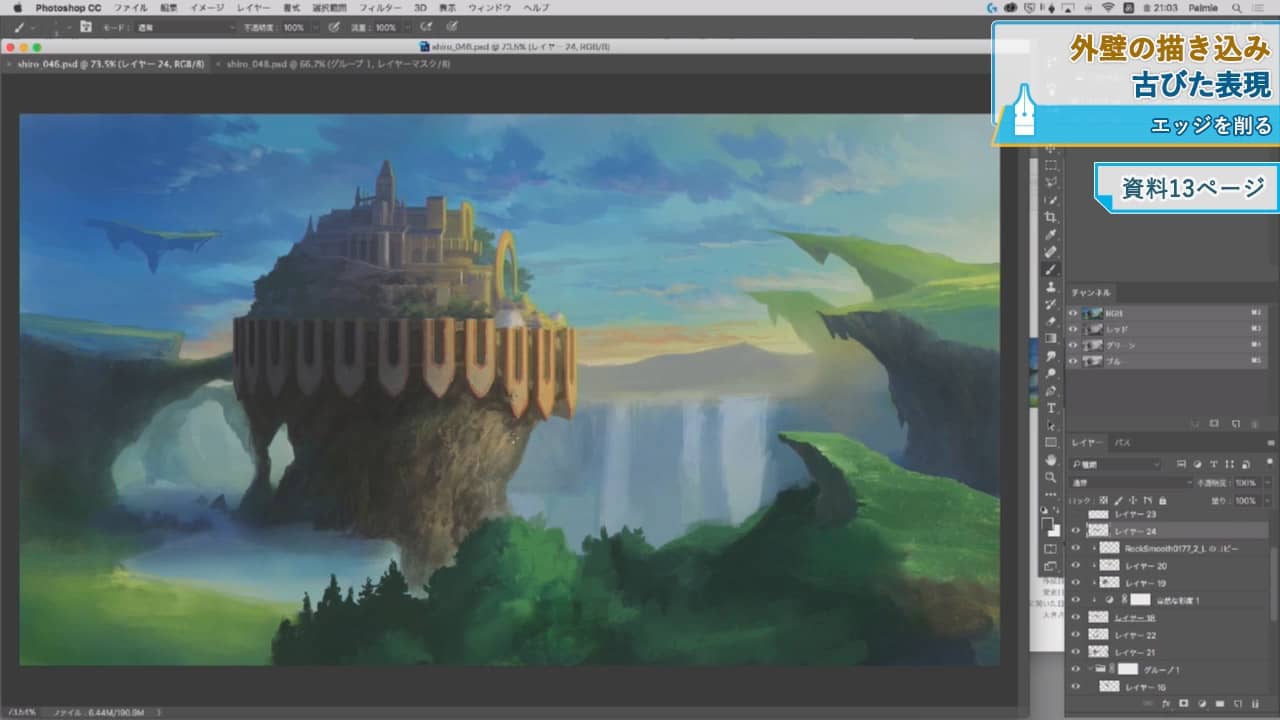
Task: Hide レイヤー 21 layer
Action: coord(1076,652)
